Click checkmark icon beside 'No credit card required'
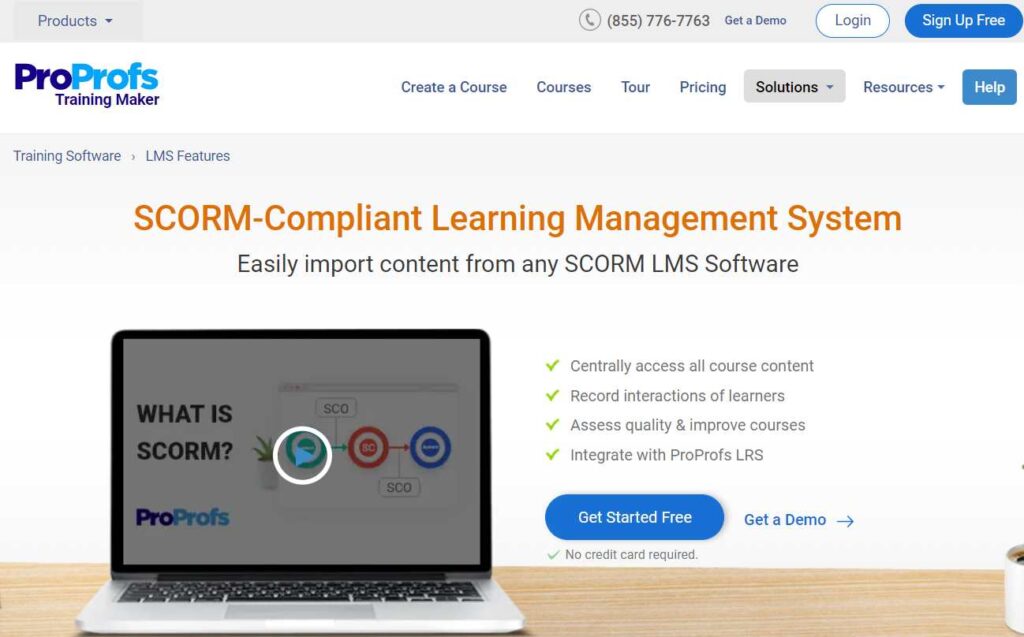Screen dimensions: 1024x637 coord(553,555)
